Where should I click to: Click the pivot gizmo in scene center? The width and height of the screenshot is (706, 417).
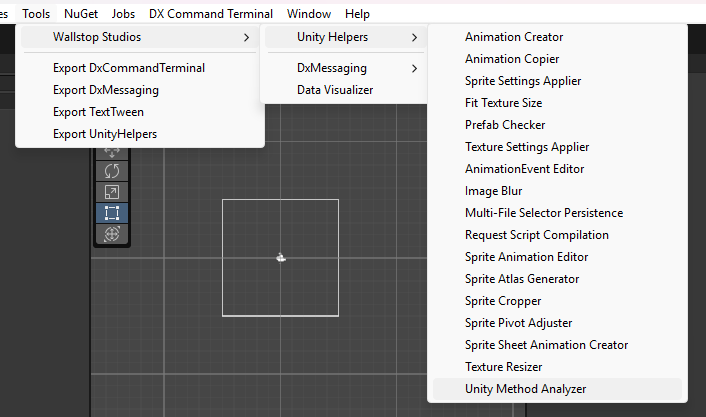tap(281, 258)
